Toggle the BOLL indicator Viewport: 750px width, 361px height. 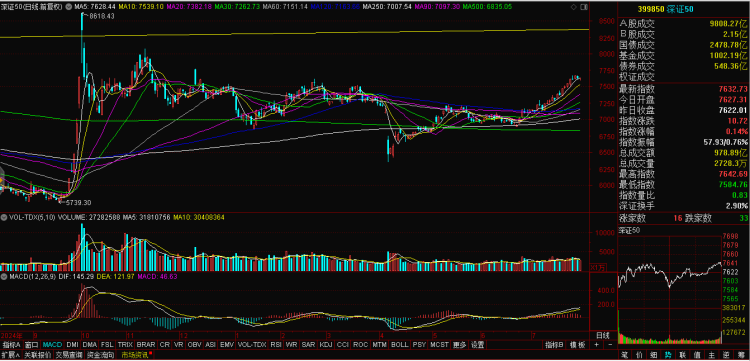(x=399, y=345)
